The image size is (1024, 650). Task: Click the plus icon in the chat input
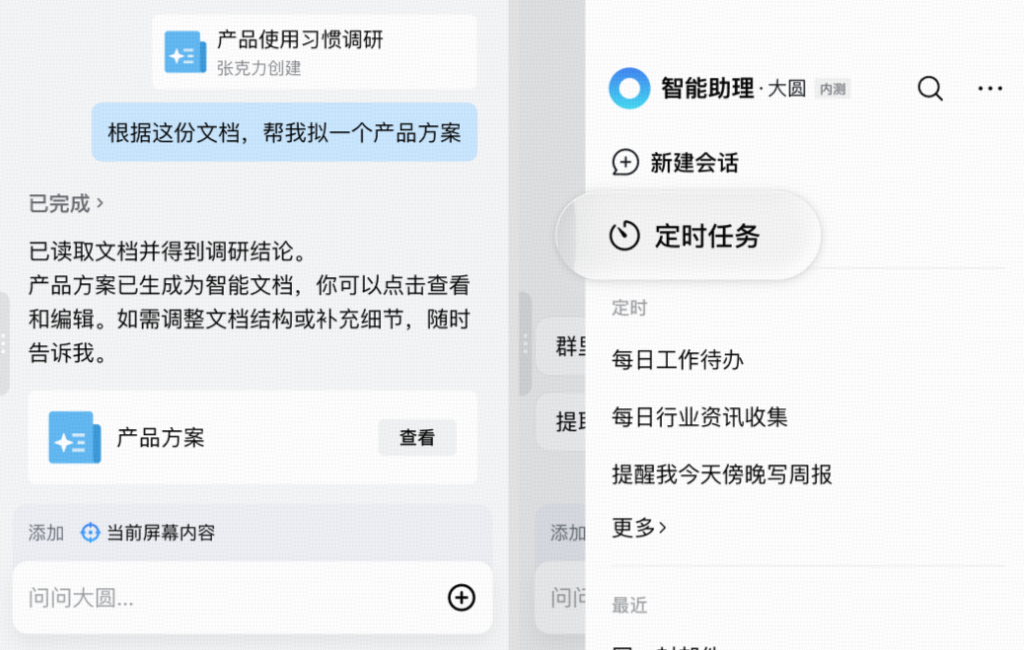pos(461,597)
